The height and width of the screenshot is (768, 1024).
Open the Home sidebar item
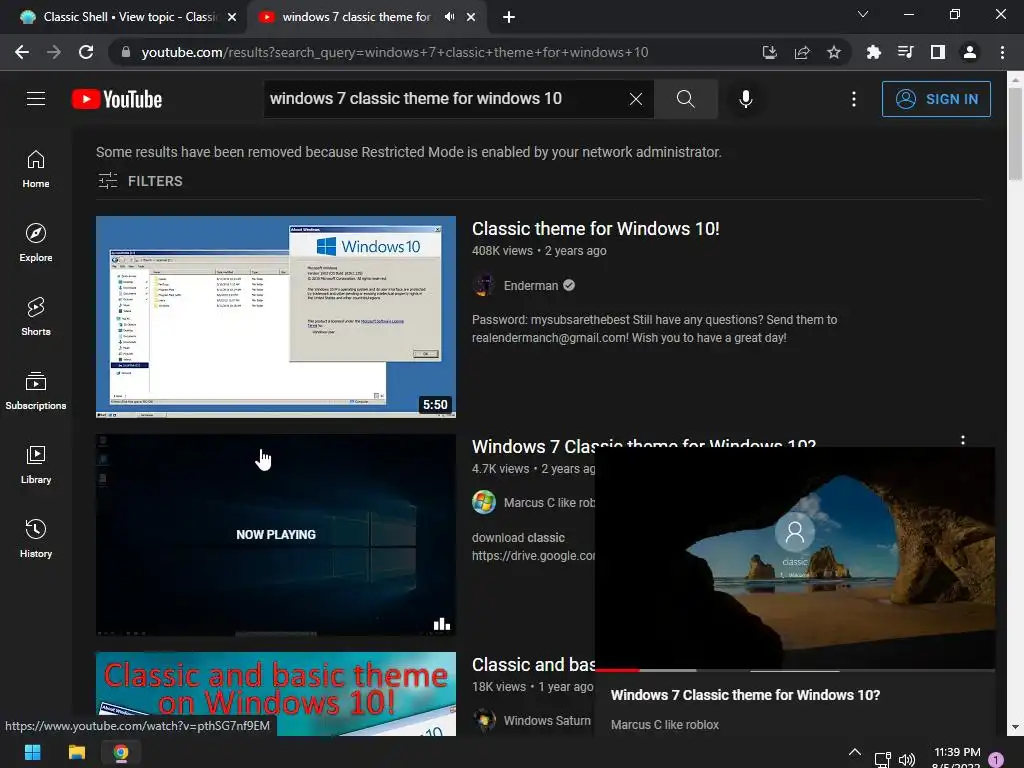(x=36, y=169)
